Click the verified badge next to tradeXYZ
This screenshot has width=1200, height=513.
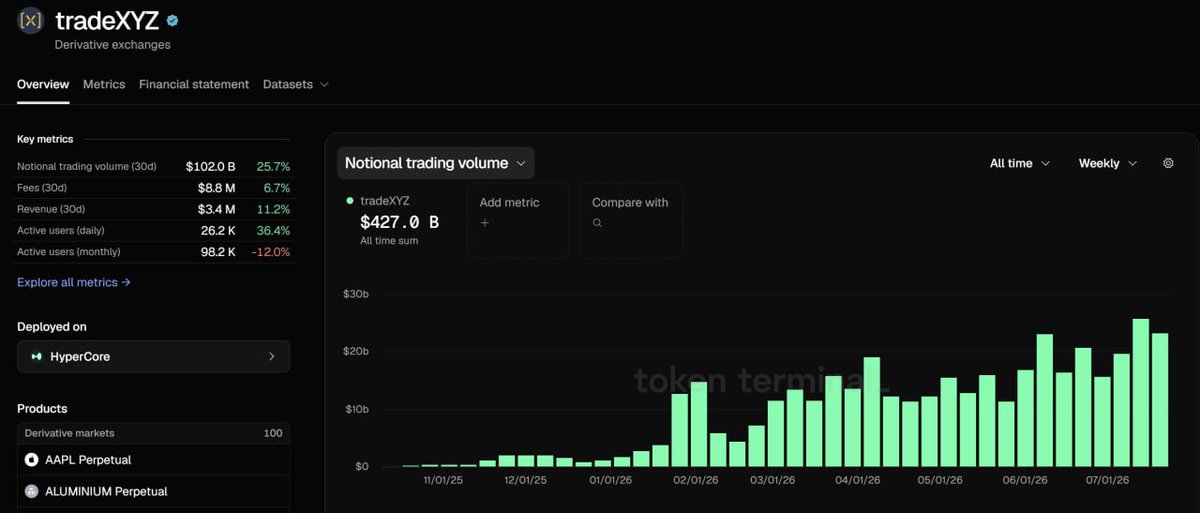point(173,20)
